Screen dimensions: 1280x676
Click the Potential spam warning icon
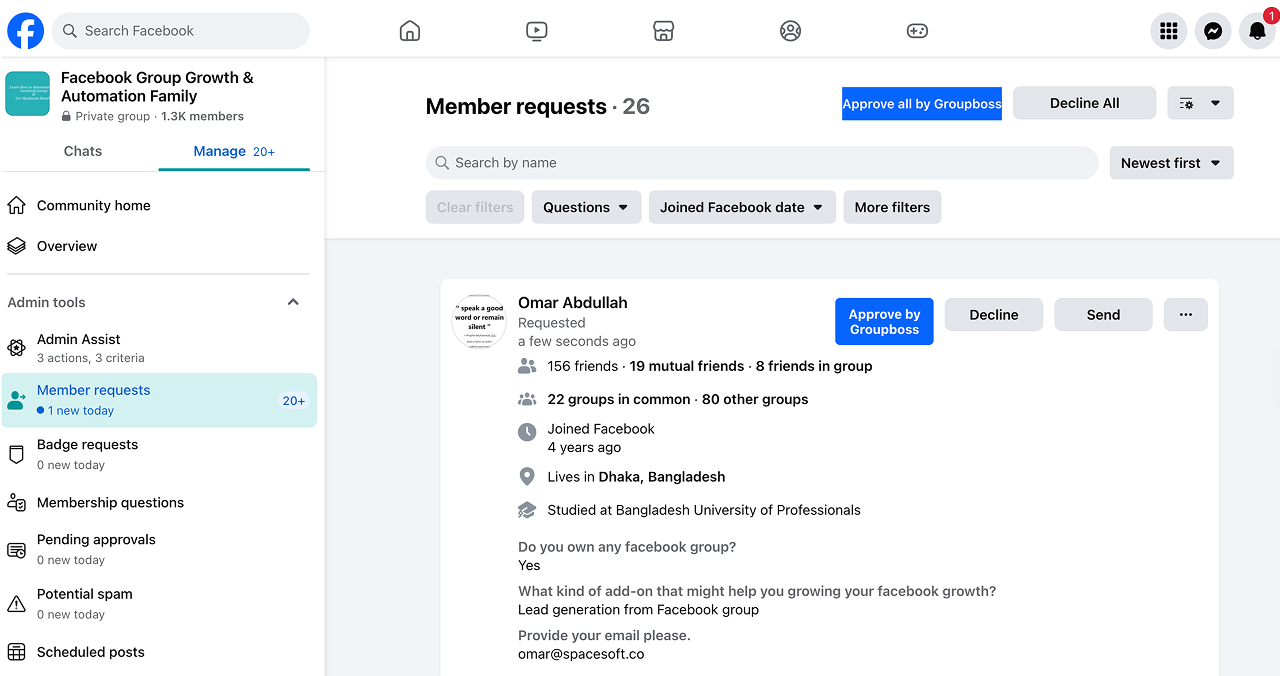point(16,604)
